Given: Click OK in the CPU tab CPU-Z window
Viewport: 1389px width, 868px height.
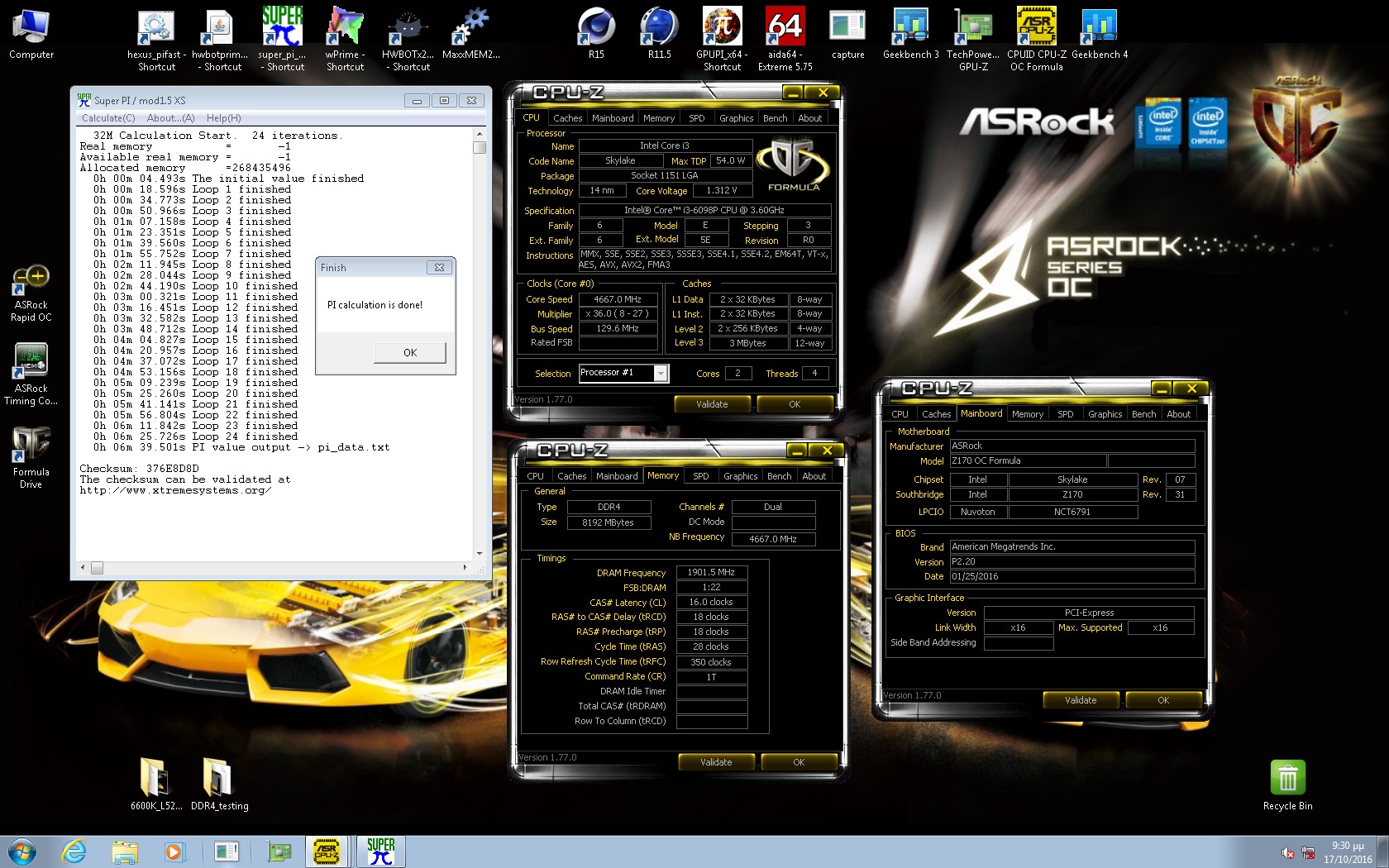Looking at the screenshot, I should pyautogui.click(x=795, y=404).
